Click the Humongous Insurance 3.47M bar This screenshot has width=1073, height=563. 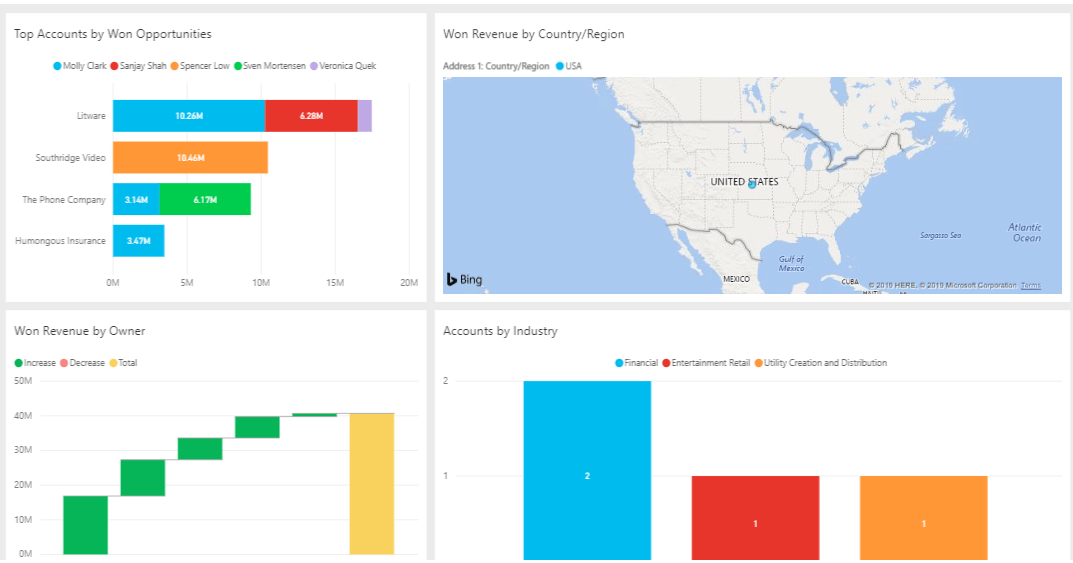(138, 241)
